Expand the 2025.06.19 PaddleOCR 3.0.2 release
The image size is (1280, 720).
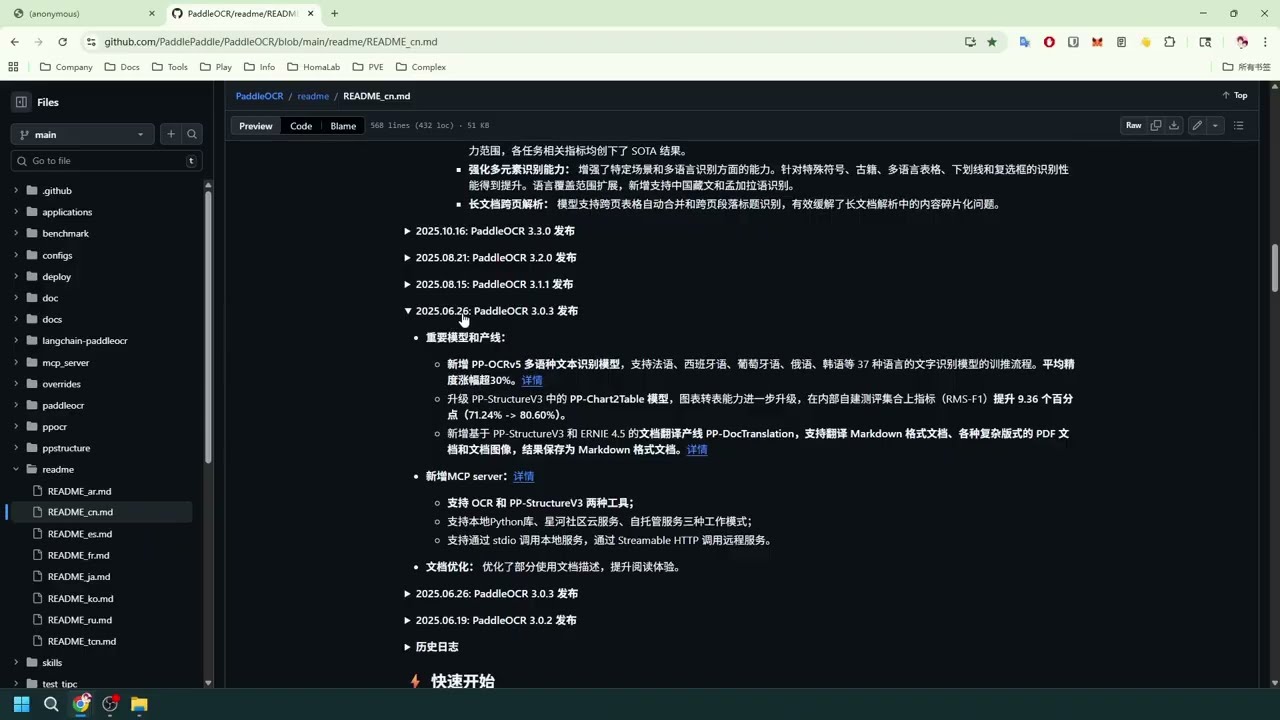pyautogui.click(x=490, y=621)
